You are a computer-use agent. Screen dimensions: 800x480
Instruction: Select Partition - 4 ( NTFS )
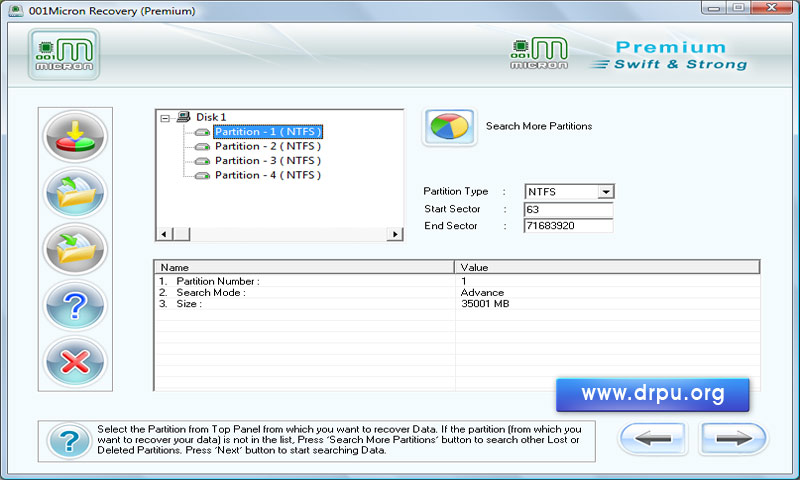(x=268, y=175)
